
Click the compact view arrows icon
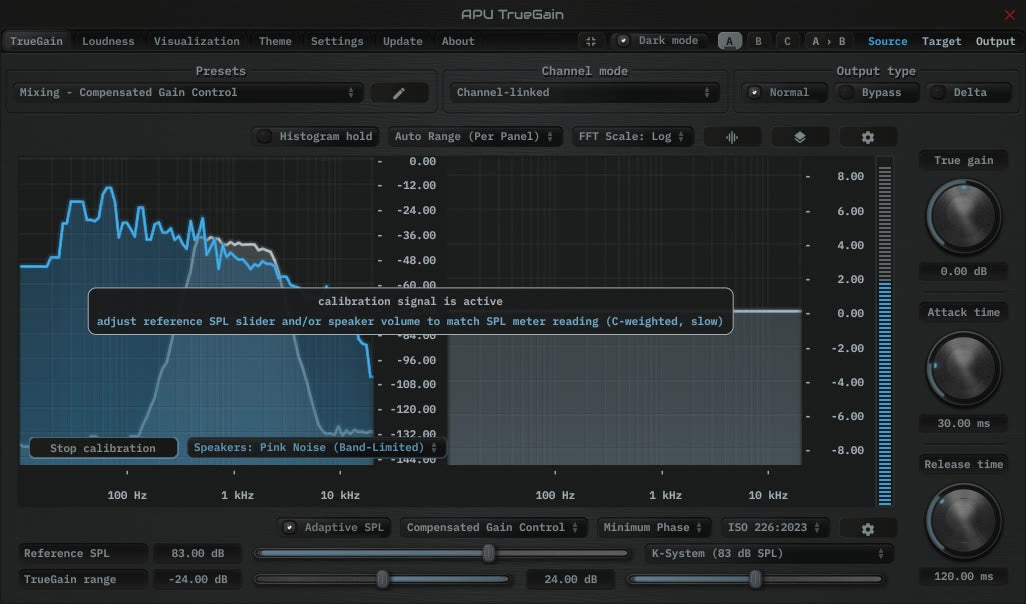(x=591, y=41)
